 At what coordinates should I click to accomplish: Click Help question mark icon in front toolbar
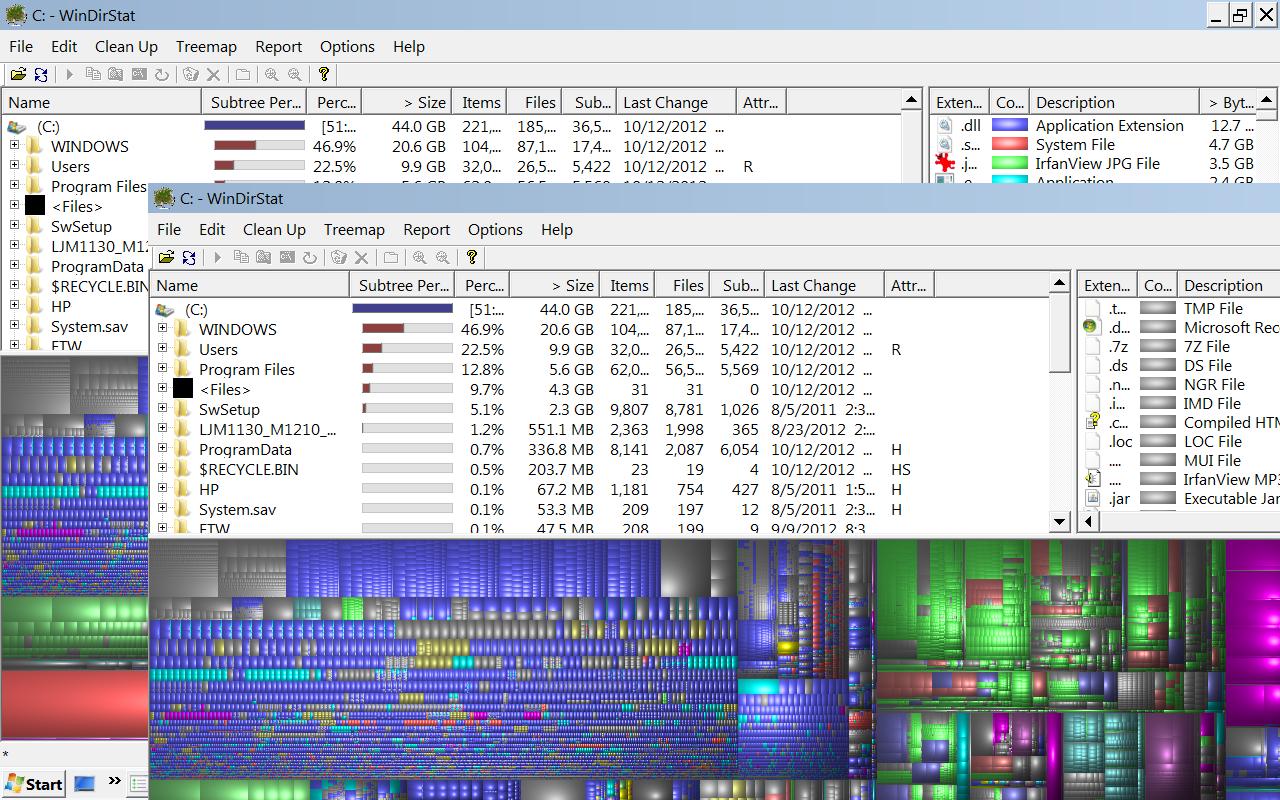(472, 257)
